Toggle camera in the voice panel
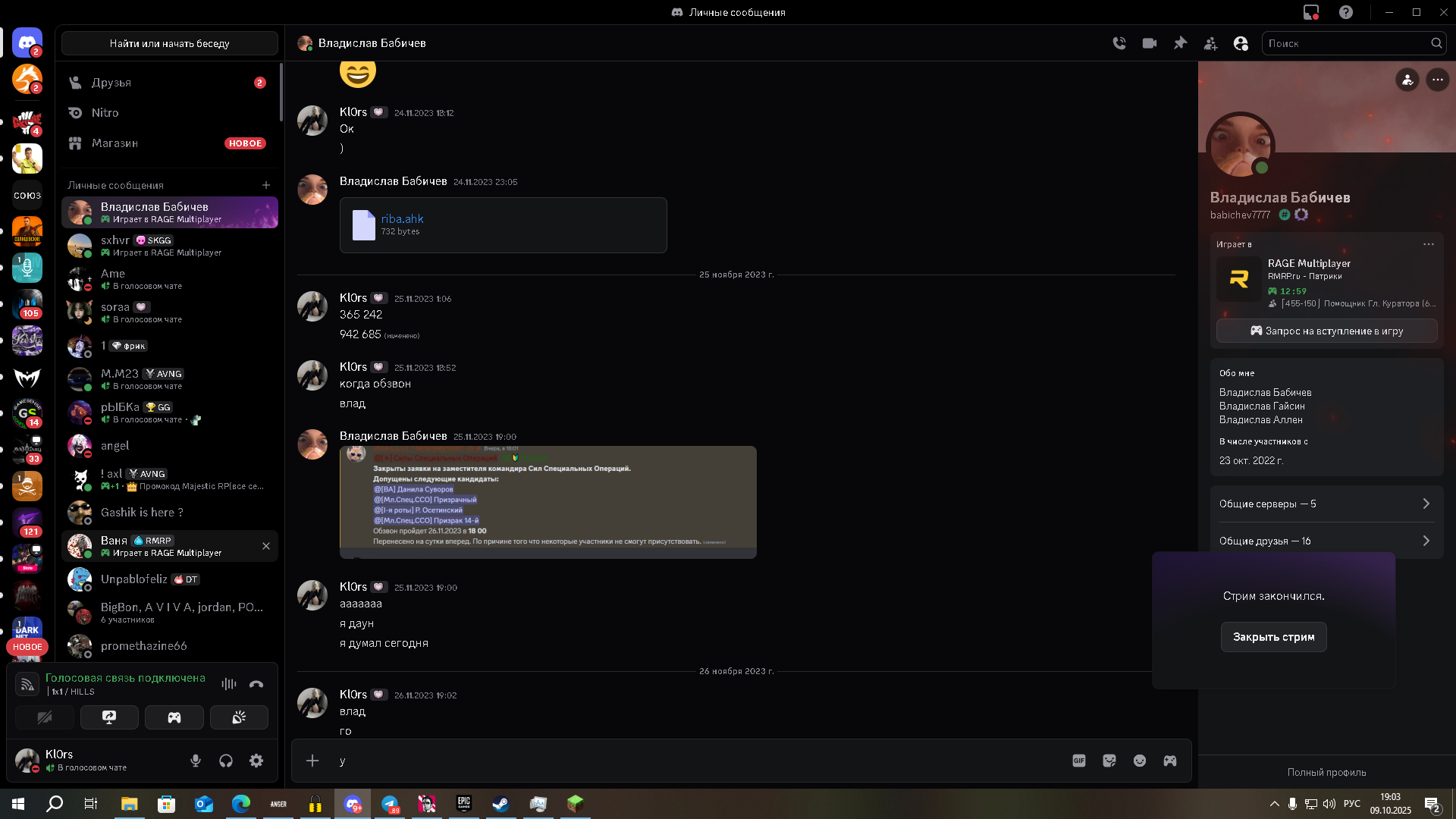The width and height of the screenshot is (1456, 819). [x=45, y=717]
